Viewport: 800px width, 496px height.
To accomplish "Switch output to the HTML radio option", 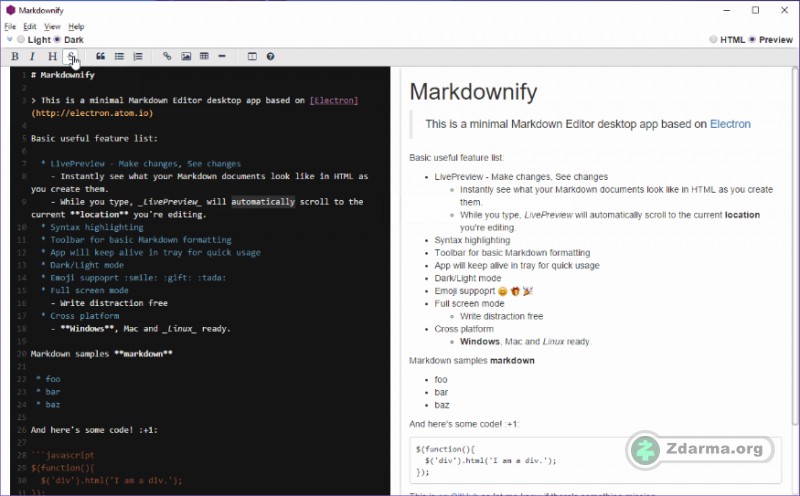I will [x=713, y=39].
